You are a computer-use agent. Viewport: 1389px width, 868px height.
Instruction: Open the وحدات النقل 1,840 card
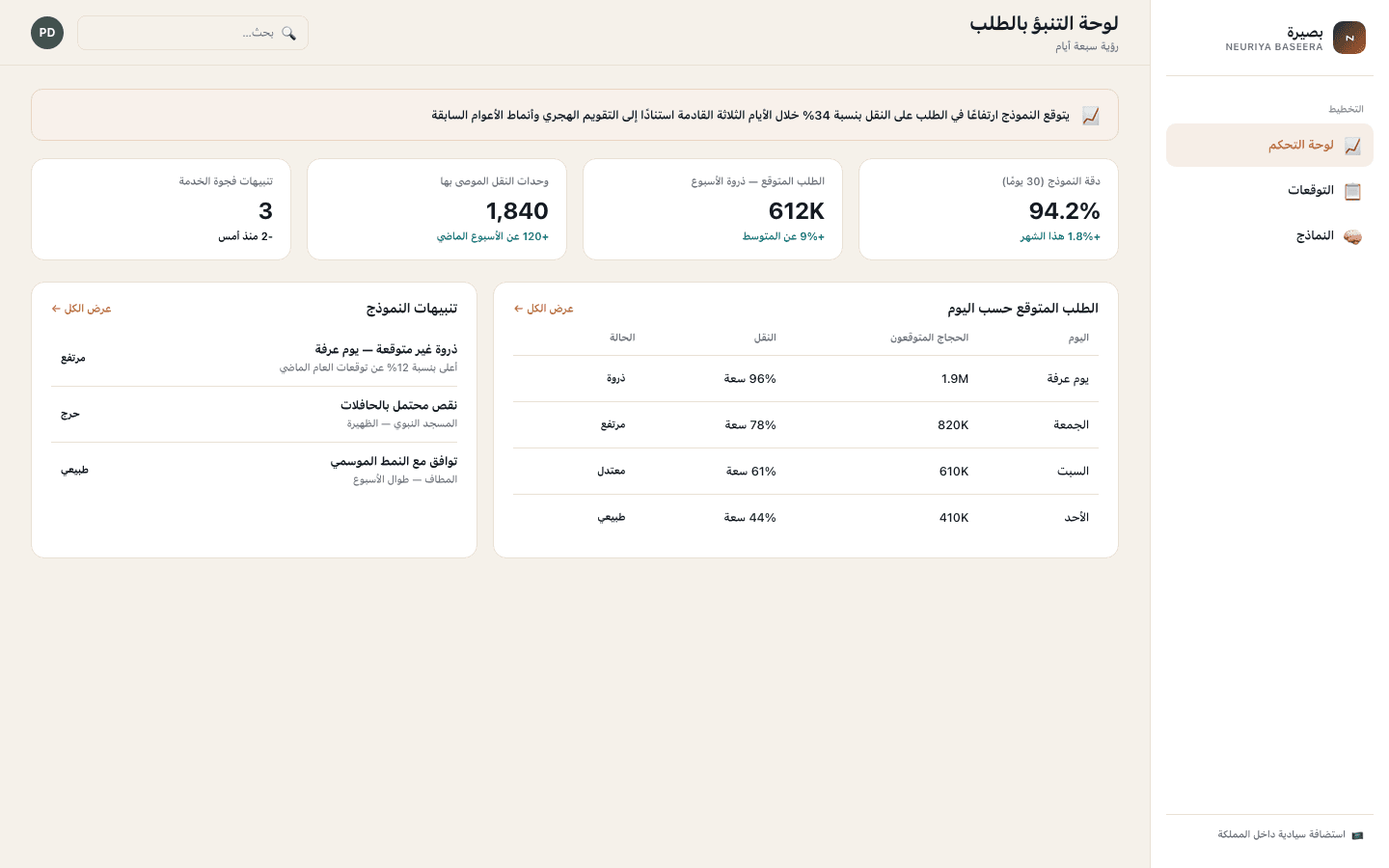point(437,209)
